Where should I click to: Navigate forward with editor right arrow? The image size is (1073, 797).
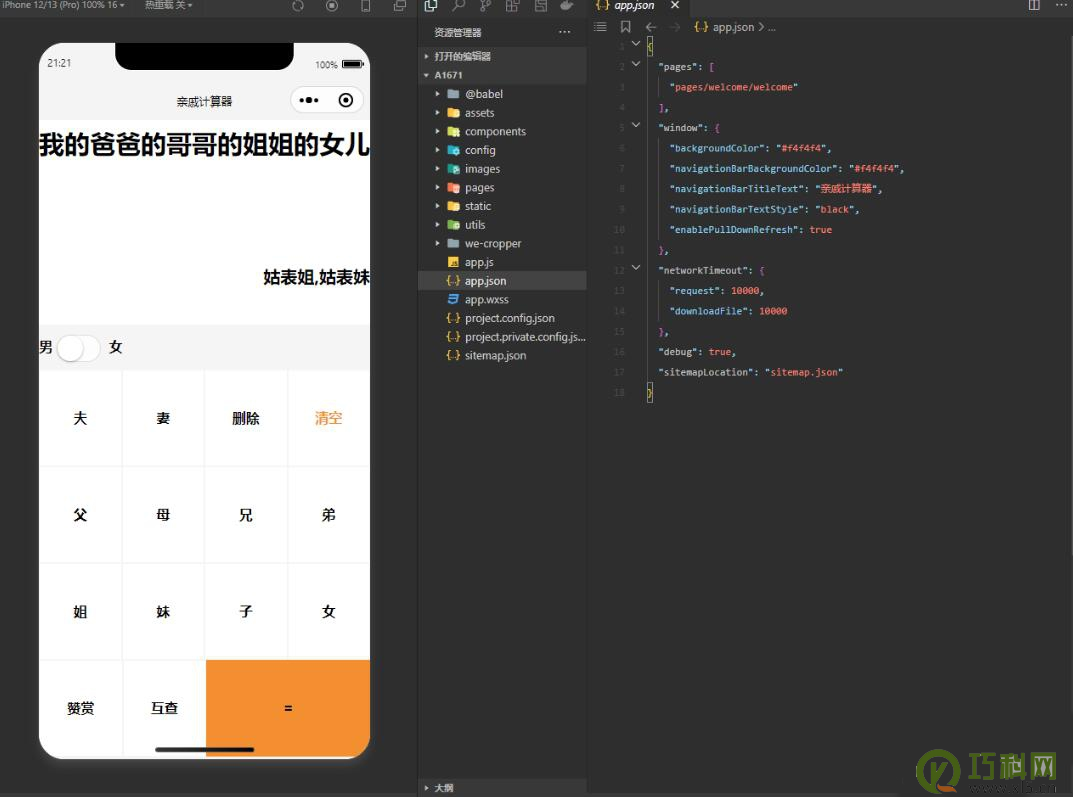pos(675,27)
